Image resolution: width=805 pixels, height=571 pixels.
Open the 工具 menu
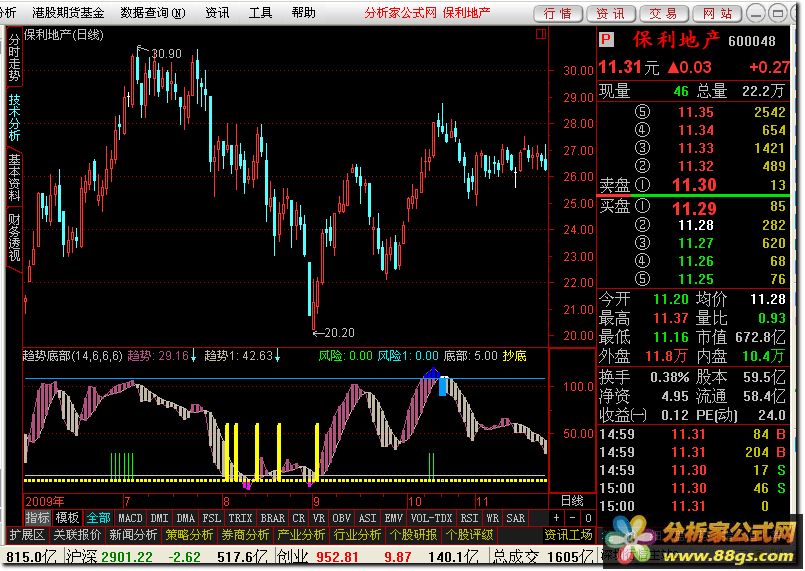click(260, 13)
